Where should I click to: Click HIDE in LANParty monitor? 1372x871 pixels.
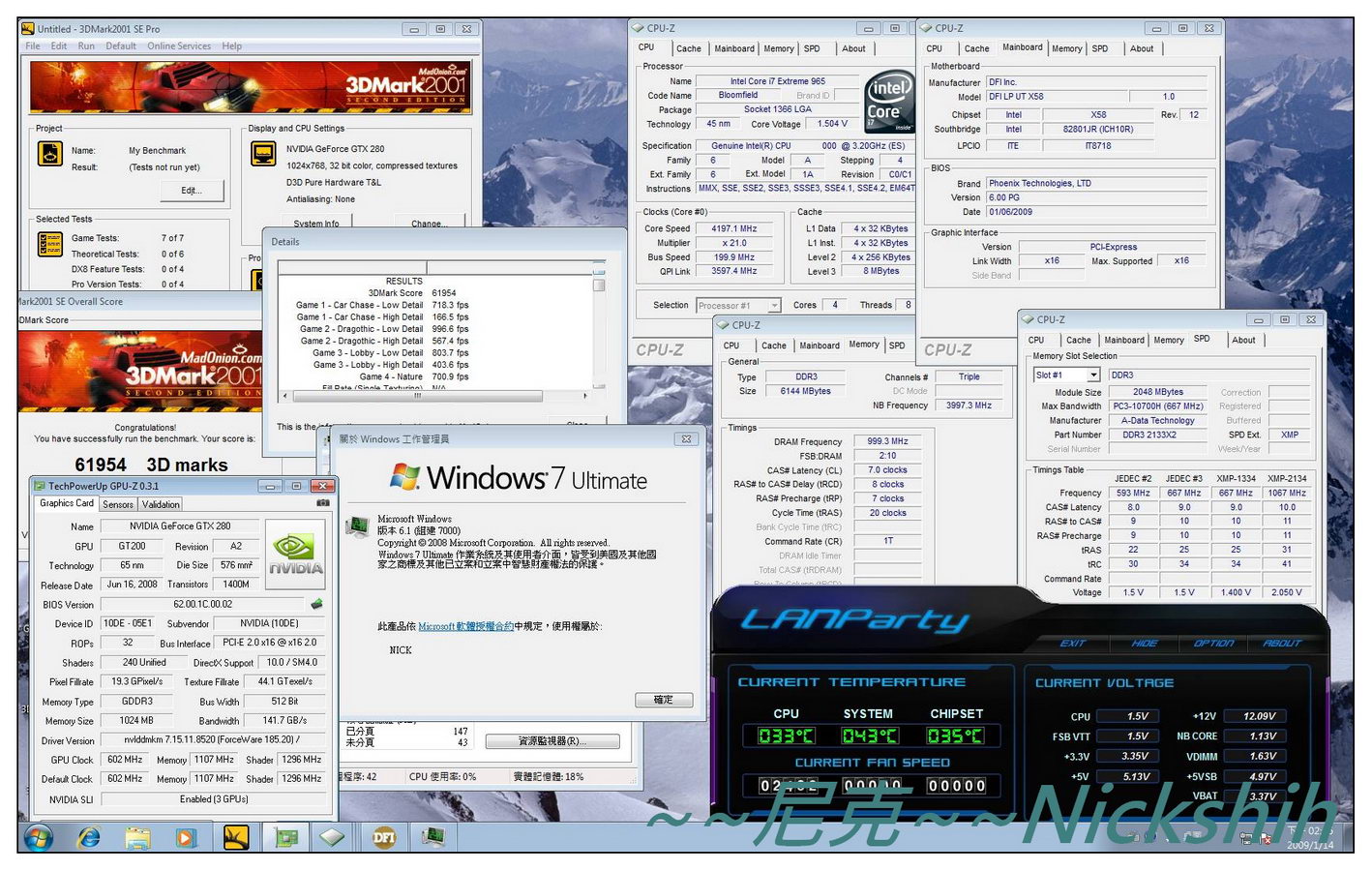1145,643
